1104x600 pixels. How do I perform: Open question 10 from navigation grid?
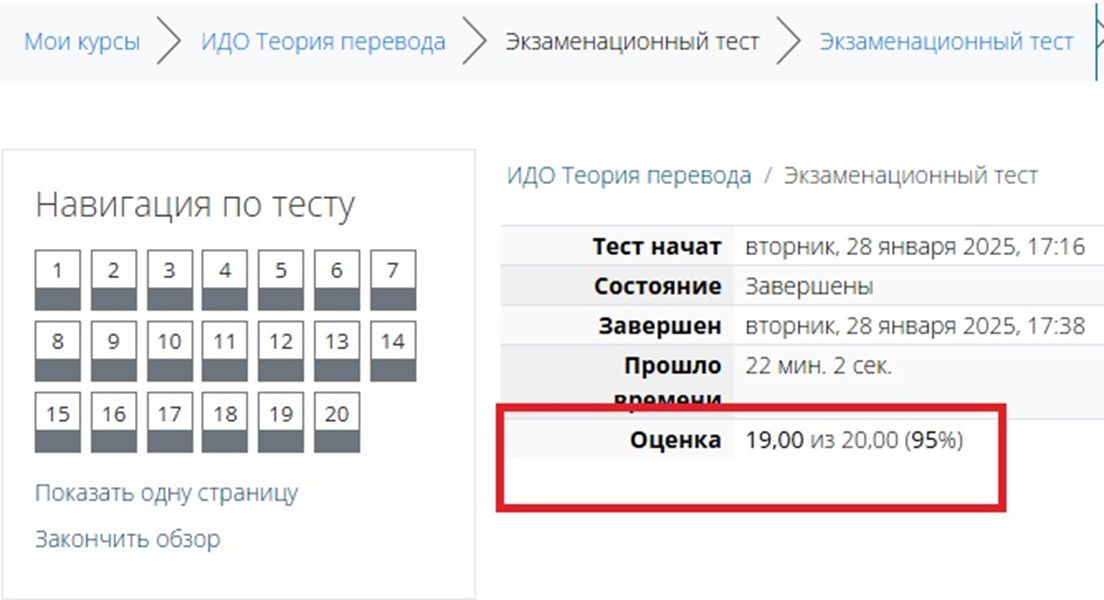pos(170,351)
